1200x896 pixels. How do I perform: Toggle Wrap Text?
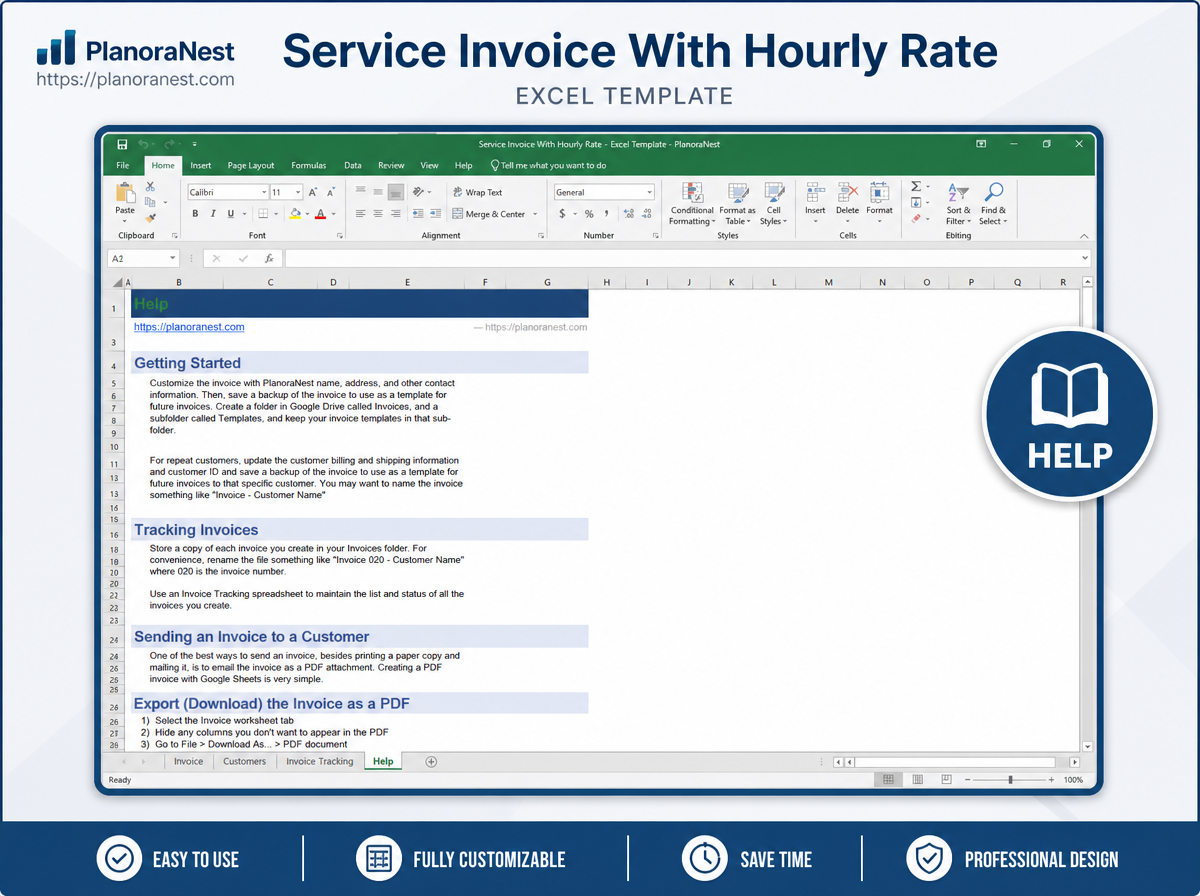pos(477,192)
